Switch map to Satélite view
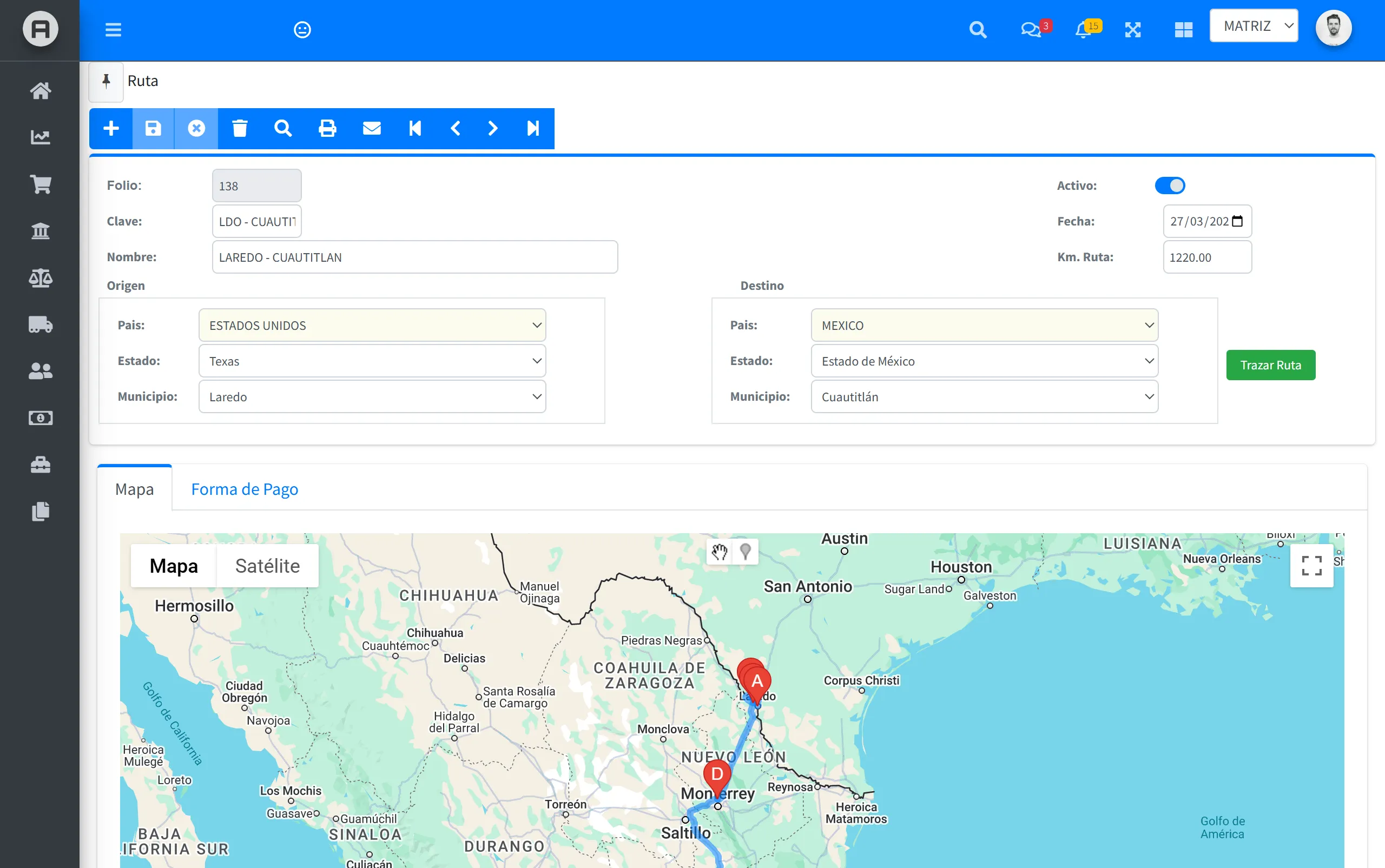The image size is (1385, 868). point(268,566)
